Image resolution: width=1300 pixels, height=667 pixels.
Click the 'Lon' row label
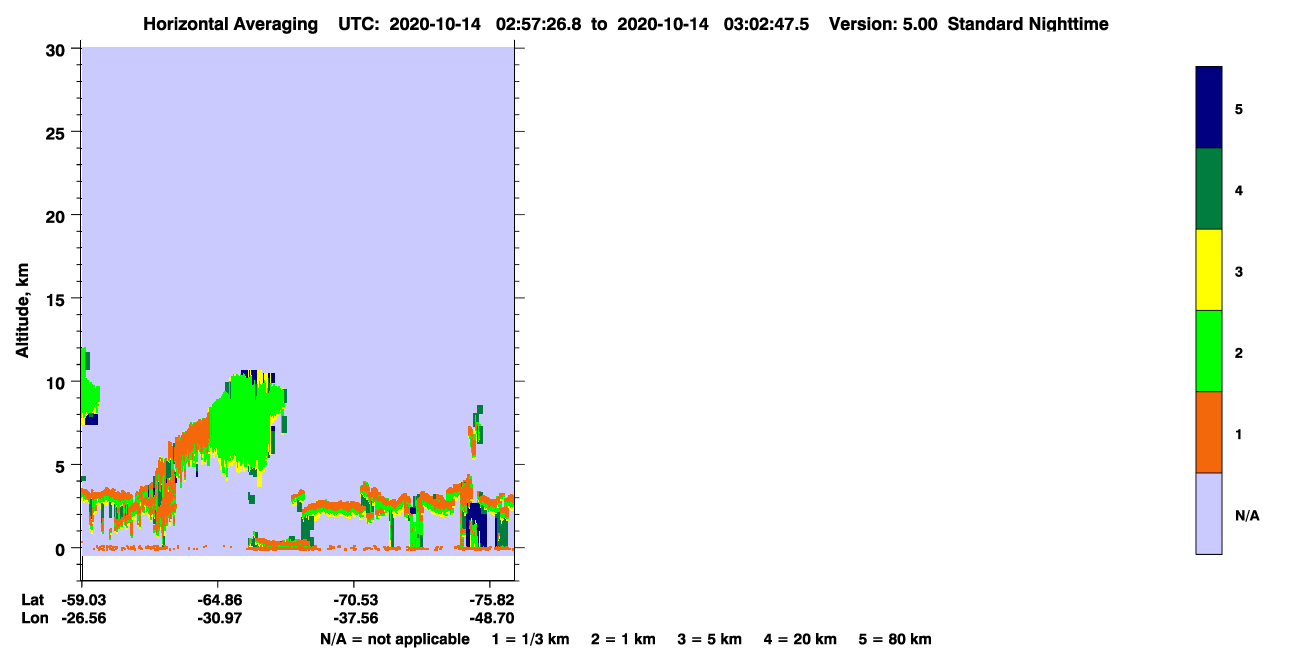click(33, 619)
